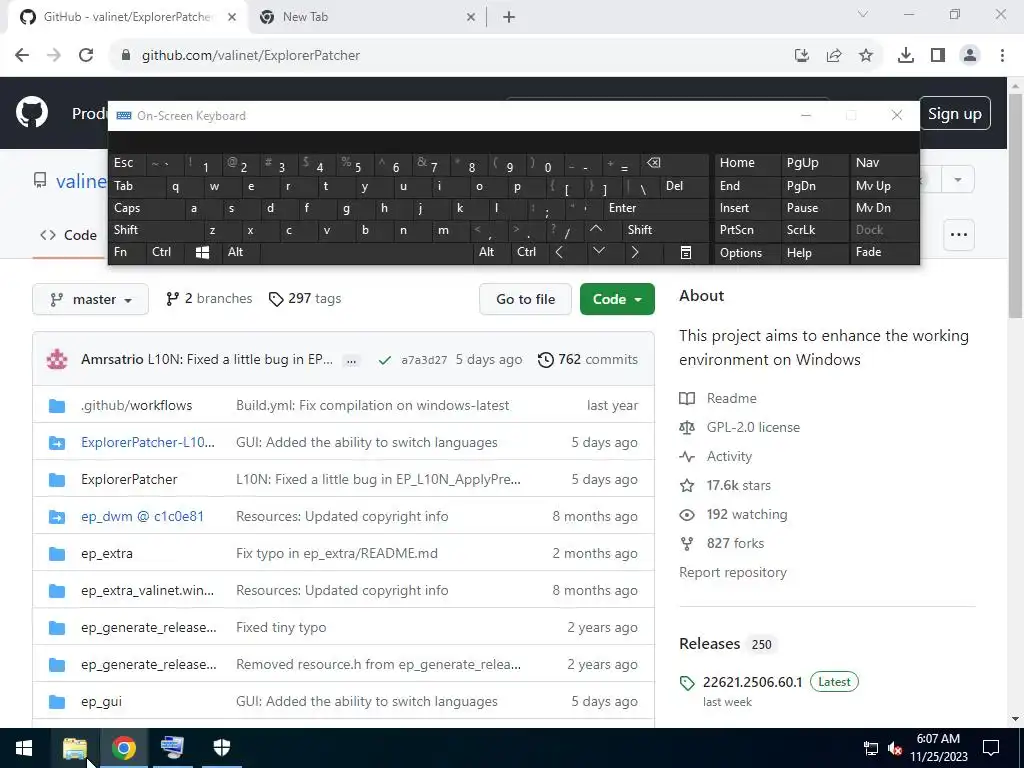
Task: Click Enter key on On-Screen Keyboard
Action: click(656, 208)
